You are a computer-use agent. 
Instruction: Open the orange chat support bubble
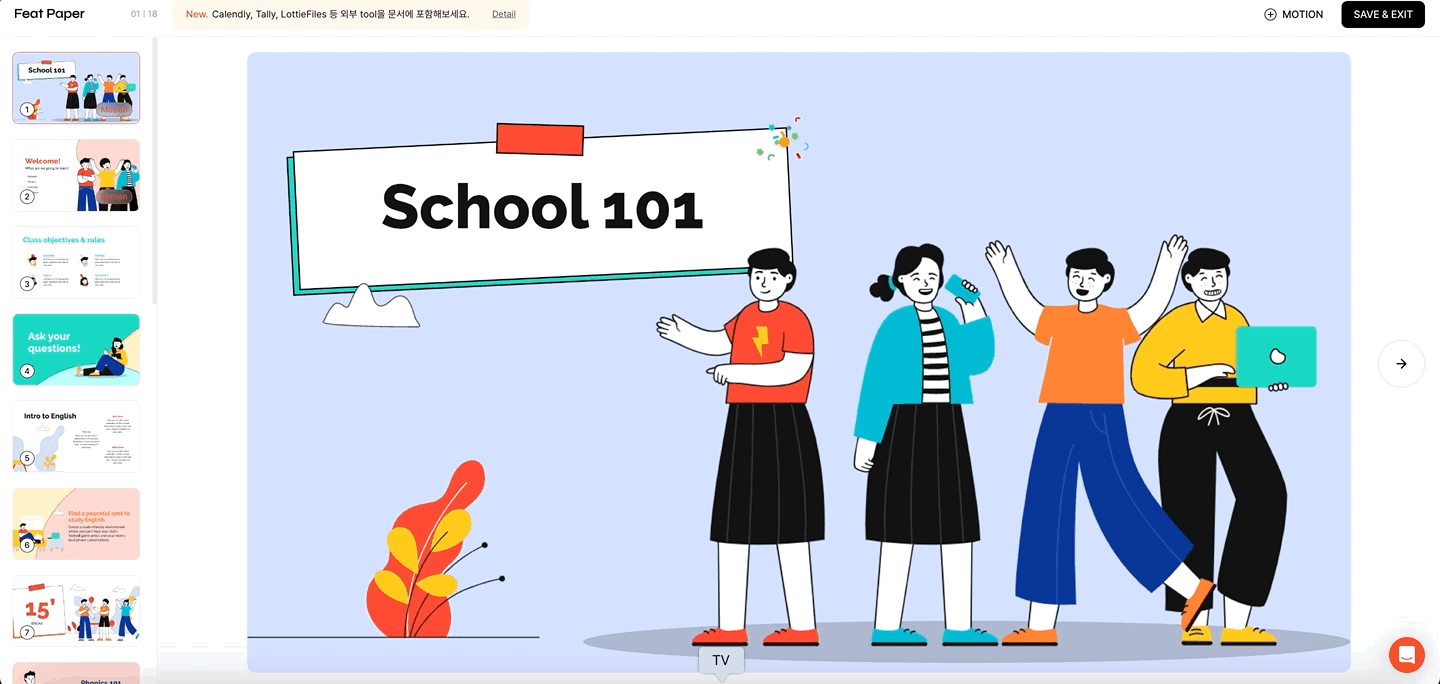coord(1406,655)
